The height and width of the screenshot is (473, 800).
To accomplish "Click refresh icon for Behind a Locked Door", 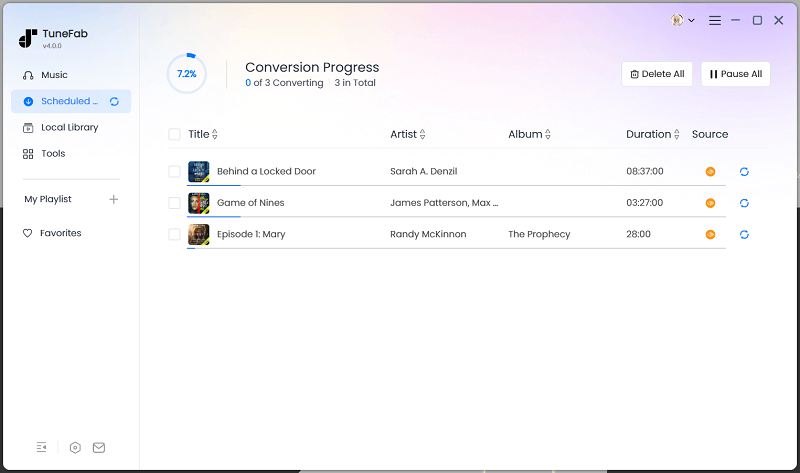I will (744, 172).
